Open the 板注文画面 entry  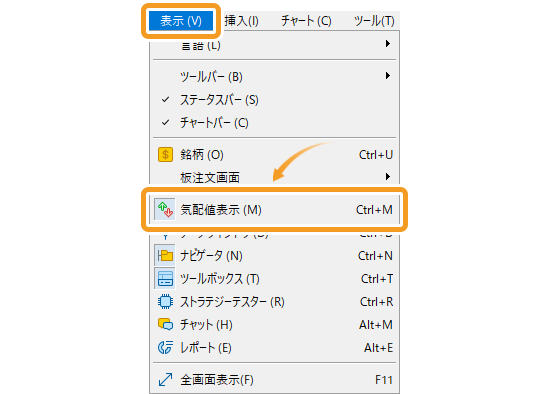274,177
